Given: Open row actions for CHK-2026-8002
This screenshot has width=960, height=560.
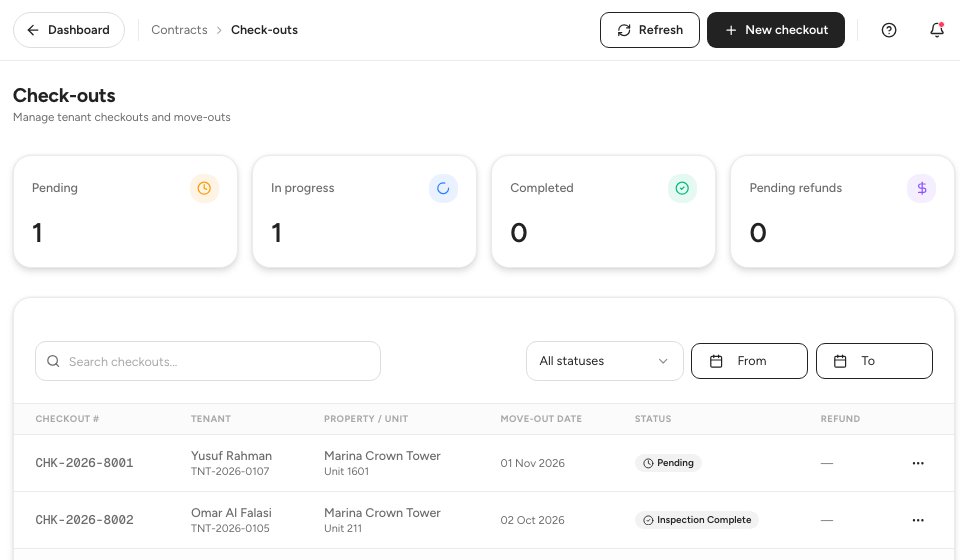Looking at the screenshot, I should click(918, 520).
